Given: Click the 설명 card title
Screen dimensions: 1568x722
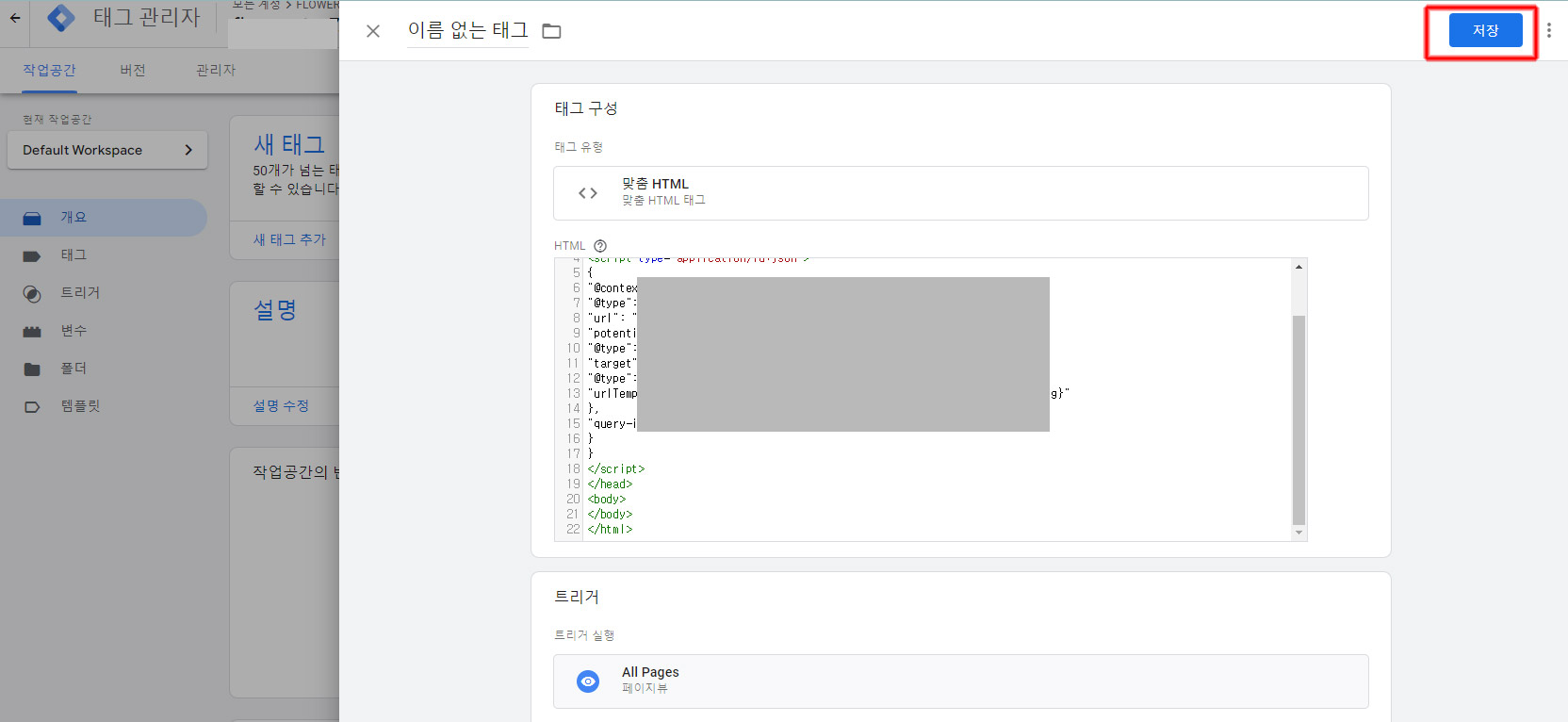Looking at the screenshot, I should (x=275, y=310).
